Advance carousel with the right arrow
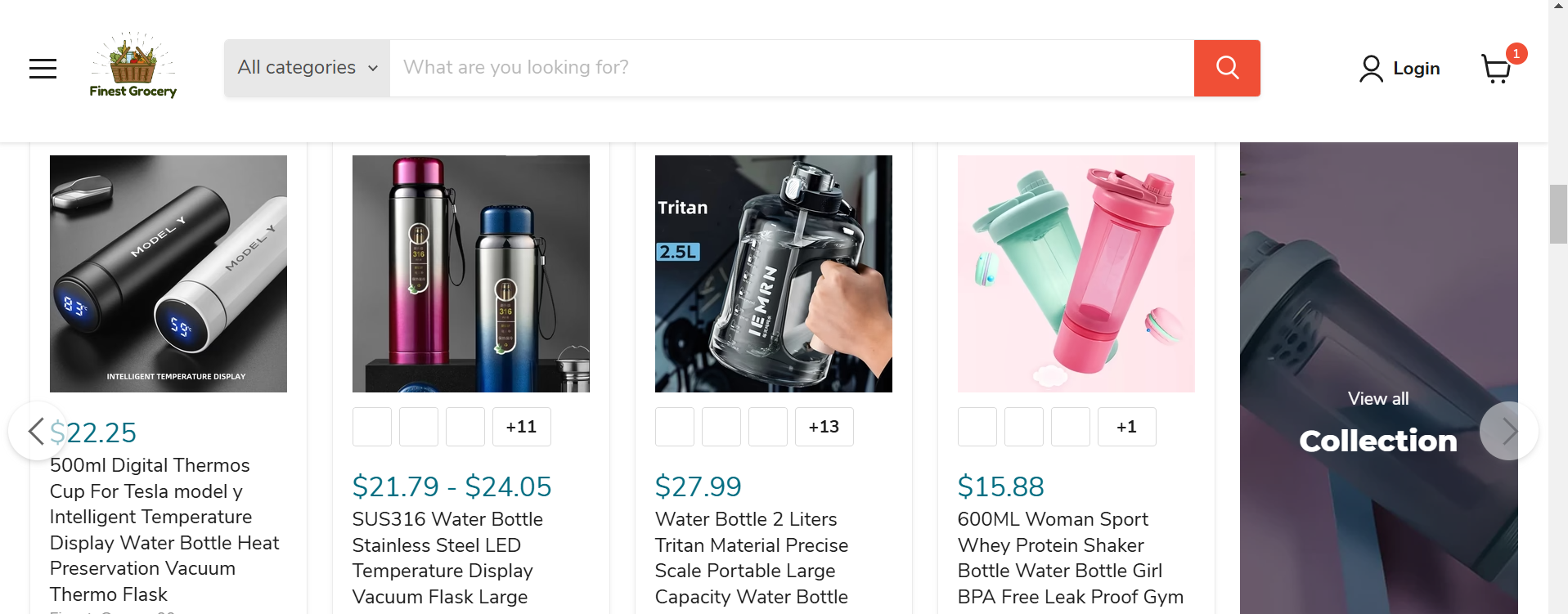Screen dimensions: 1568x614 tap(1508, 431)
